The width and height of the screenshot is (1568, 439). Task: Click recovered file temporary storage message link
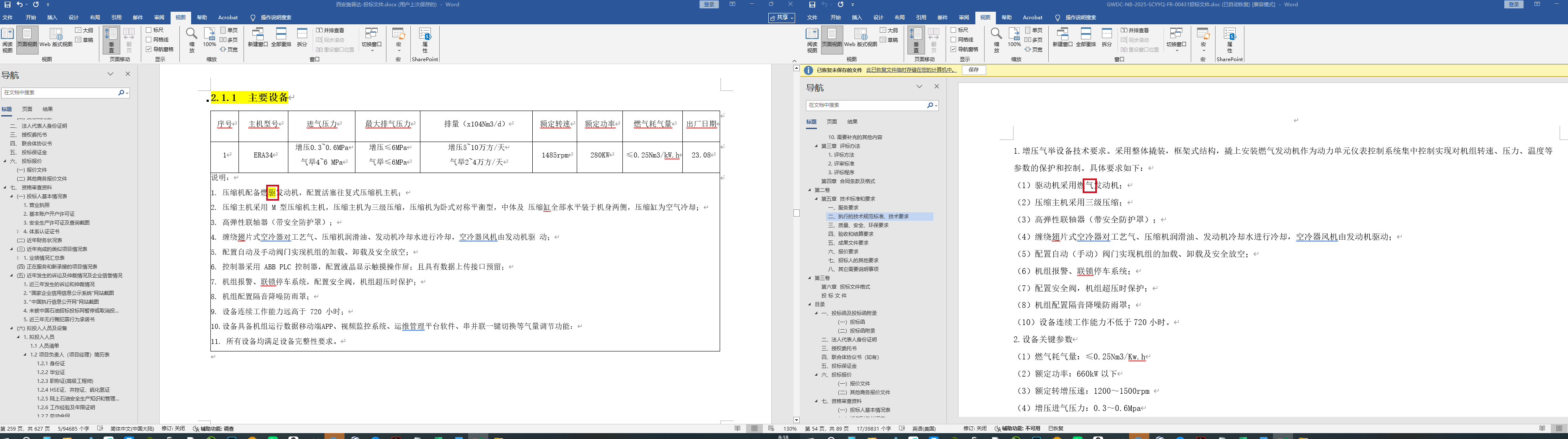pos(911,70)
